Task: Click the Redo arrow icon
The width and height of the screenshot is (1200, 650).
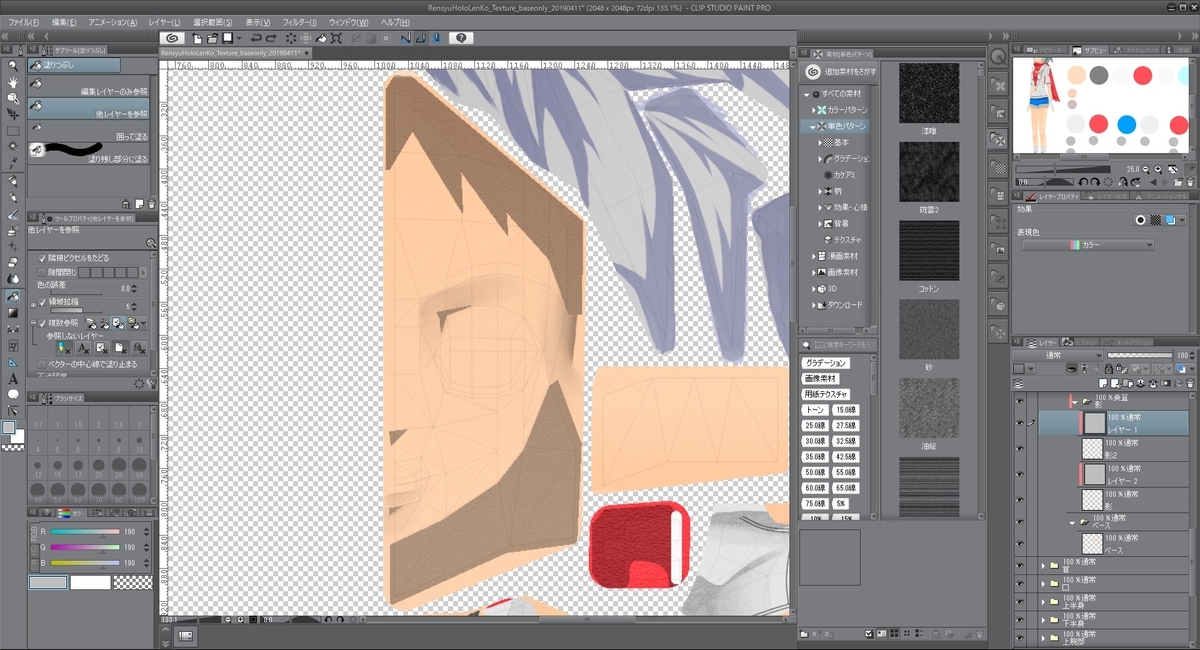Action: [271, 37]
